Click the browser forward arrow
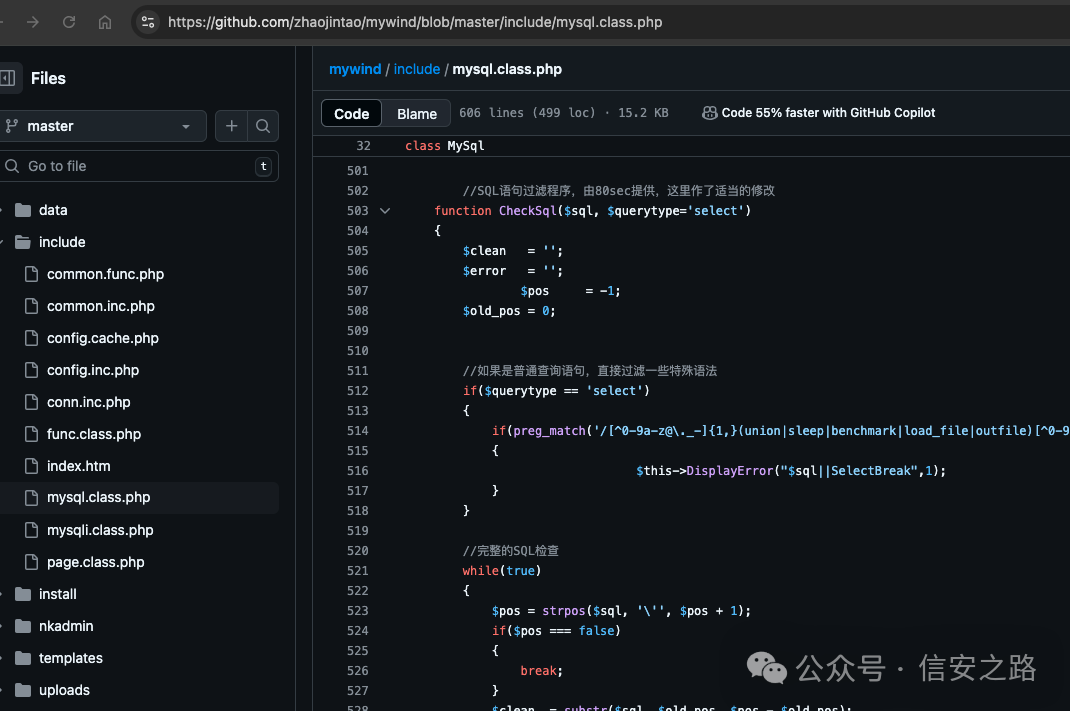Screen dimensions: 1070x711 (32, 23)
